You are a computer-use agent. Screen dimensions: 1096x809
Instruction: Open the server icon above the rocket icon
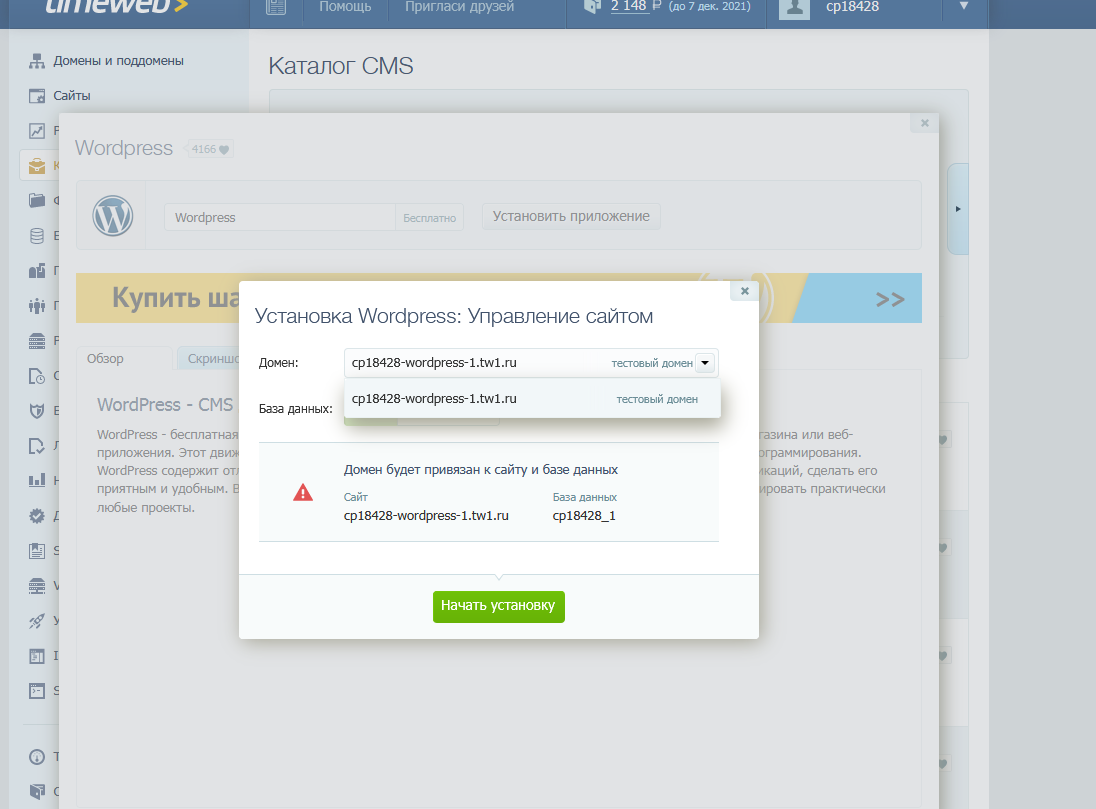pos(37,586)
